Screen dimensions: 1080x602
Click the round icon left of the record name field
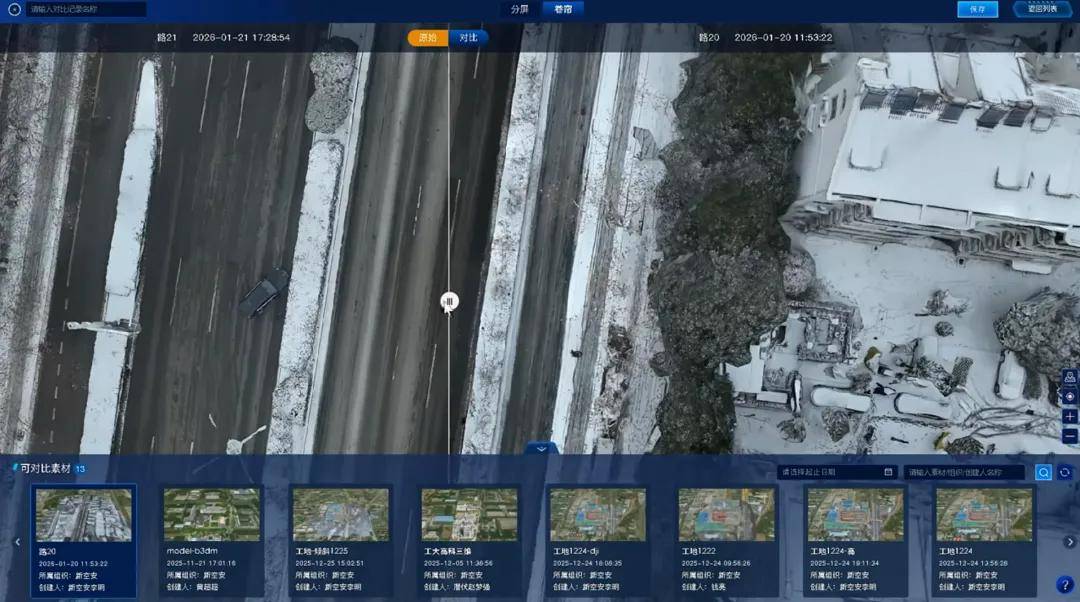coord(14,9)
